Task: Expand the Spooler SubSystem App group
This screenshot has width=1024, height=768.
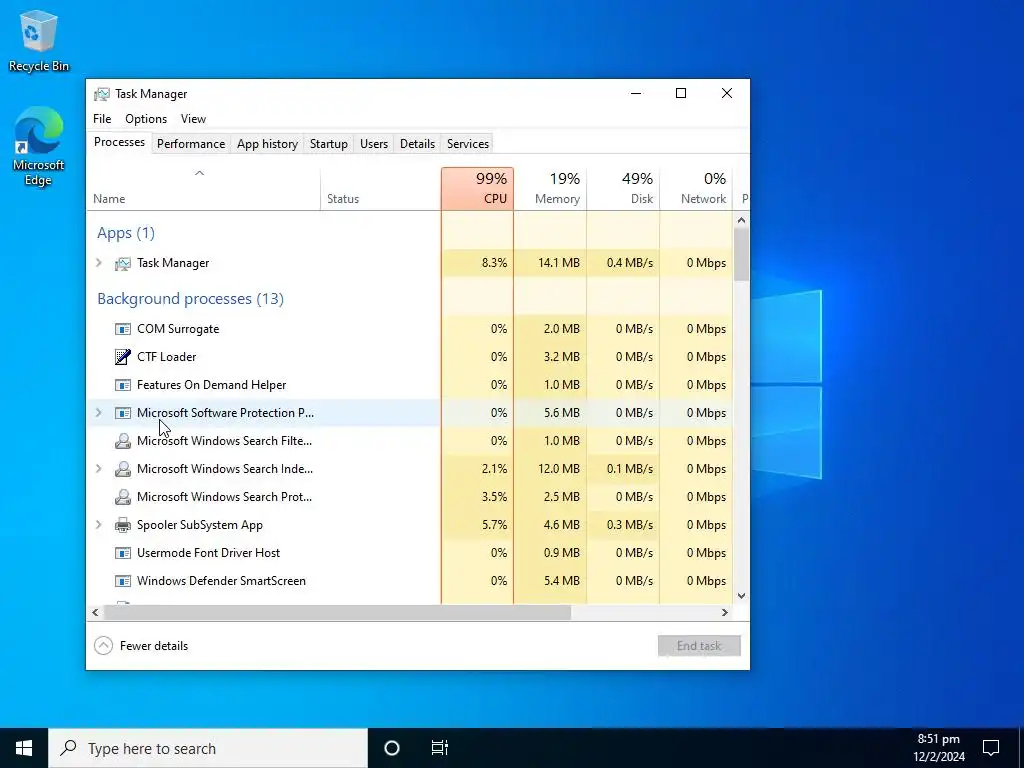Action: [99, 525]
